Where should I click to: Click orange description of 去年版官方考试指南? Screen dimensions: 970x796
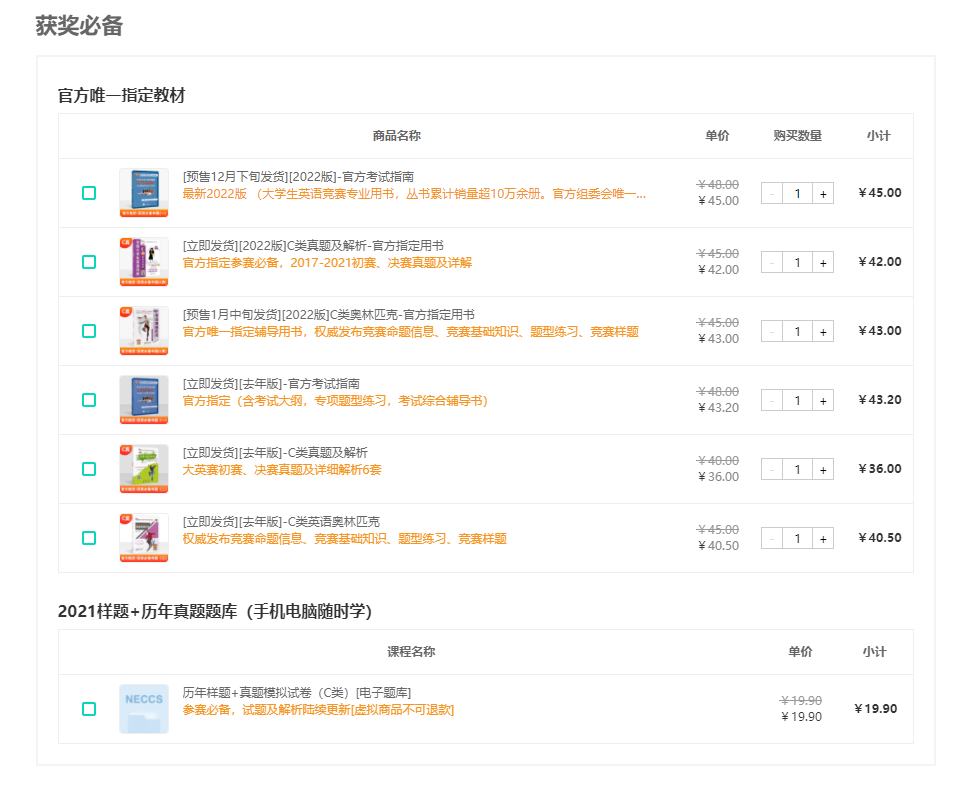[335, 401]
